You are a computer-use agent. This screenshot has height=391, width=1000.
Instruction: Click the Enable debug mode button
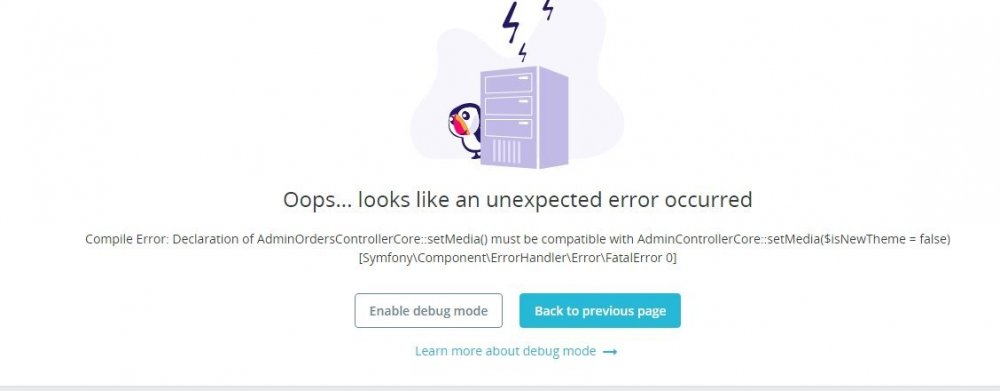[x=428, y=311]
